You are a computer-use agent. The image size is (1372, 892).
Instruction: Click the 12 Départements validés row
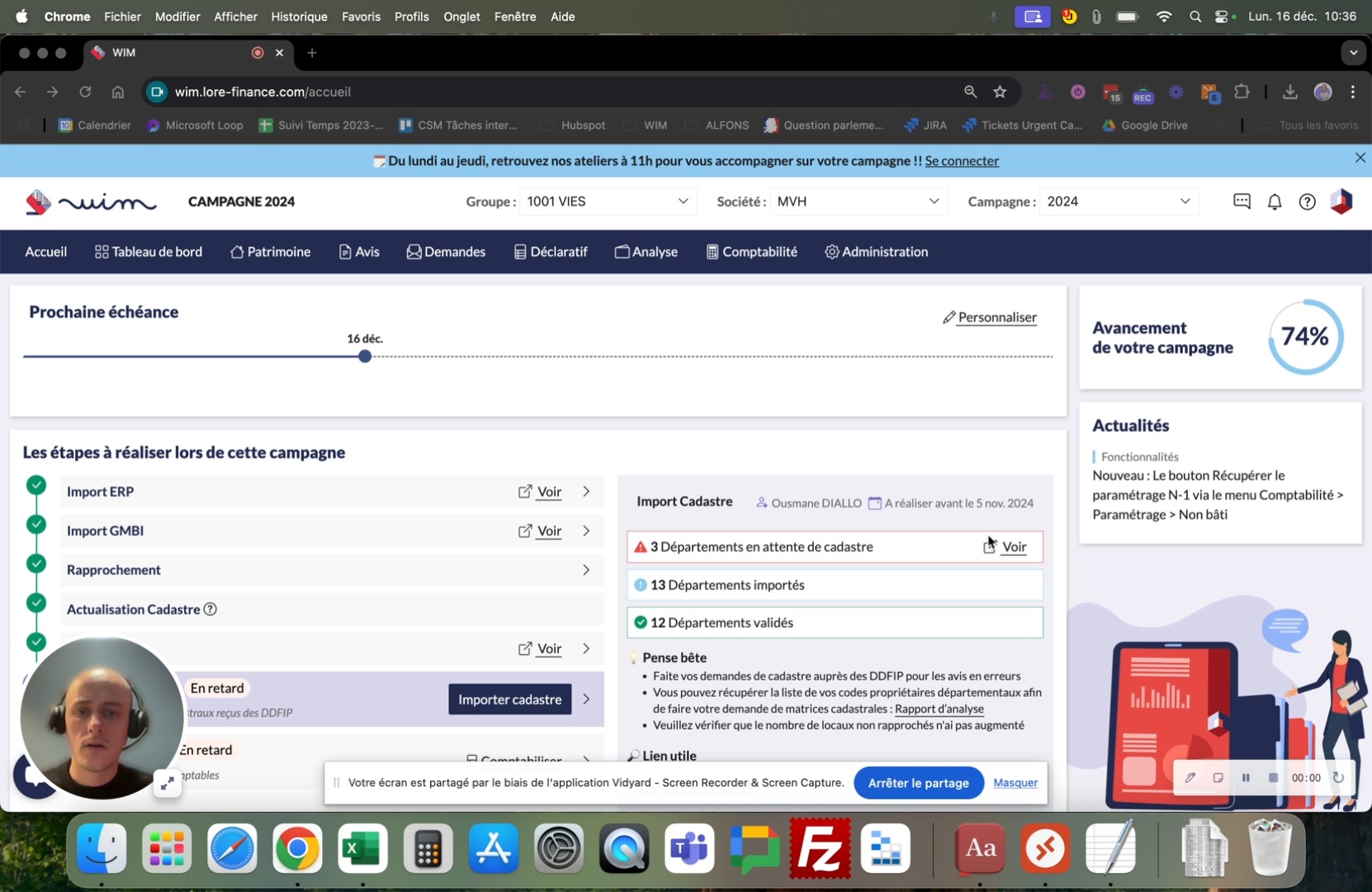[834, 623]
